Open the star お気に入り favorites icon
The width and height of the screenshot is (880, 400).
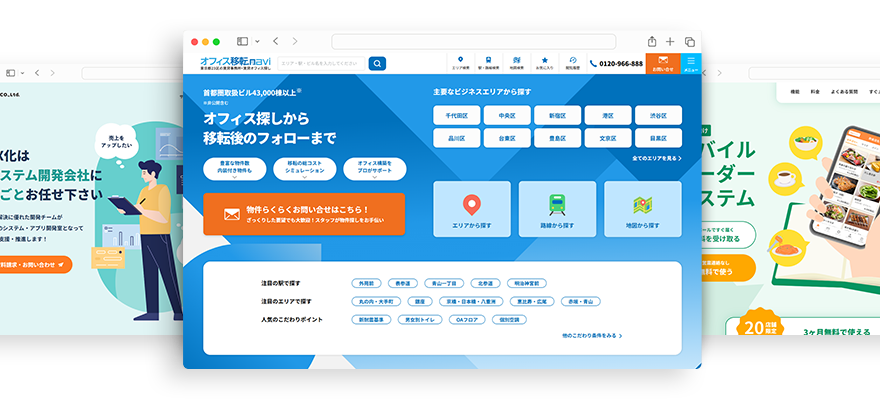click(544, 63)
